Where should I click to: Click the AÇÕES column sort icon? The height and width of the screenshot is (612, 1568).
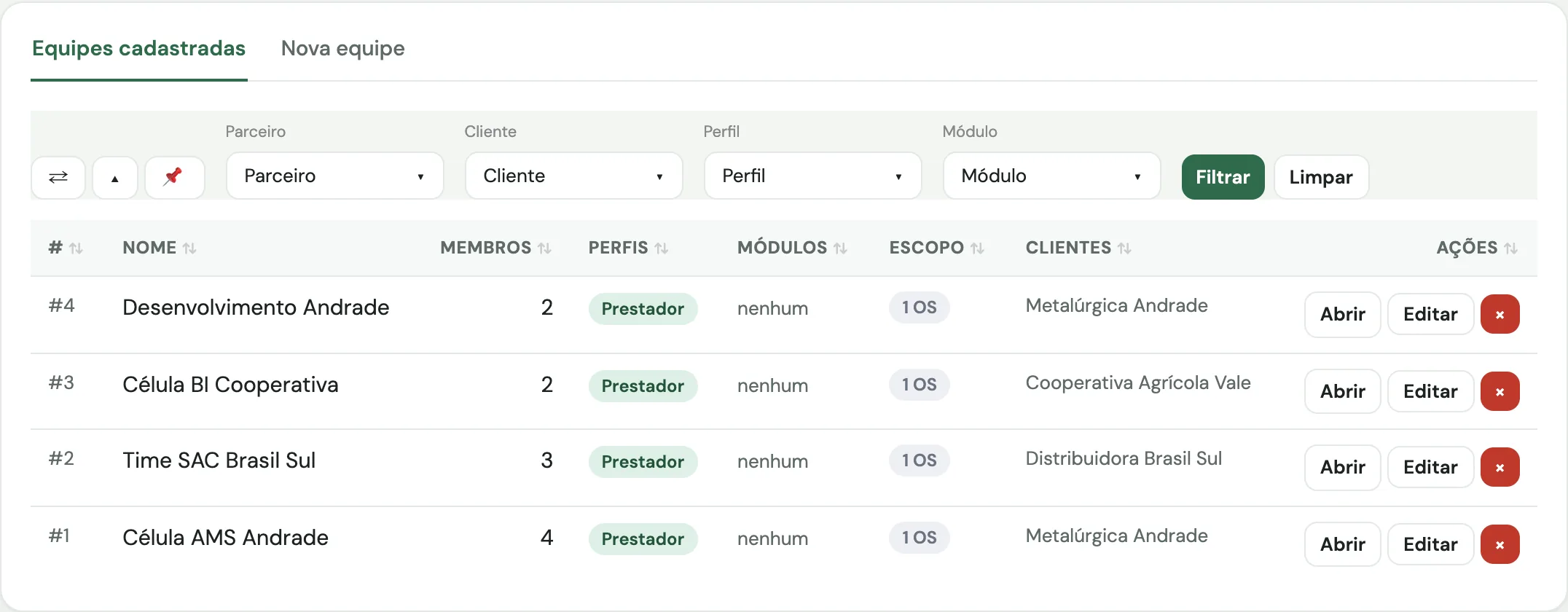(x=1511, y=248)
